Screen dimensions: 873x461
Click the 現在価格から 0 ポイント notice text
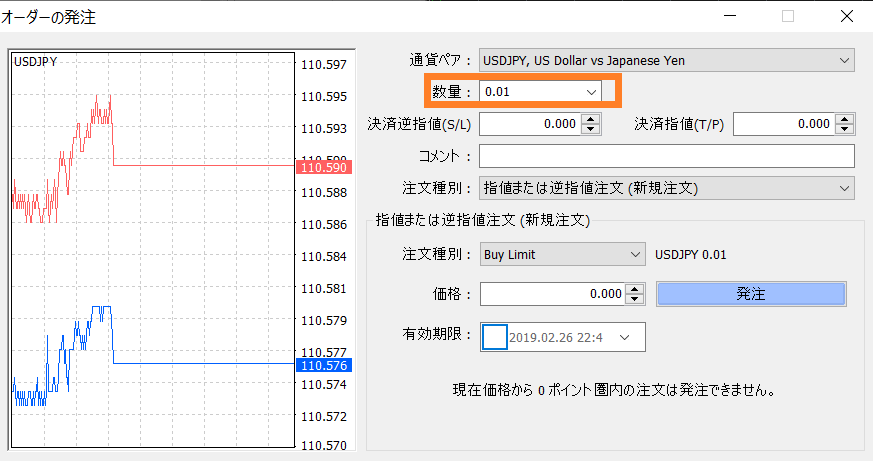[615, 390]
